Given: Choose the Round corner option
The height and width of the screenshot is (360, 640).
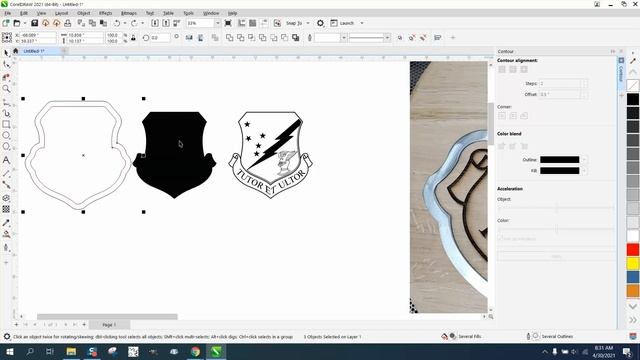Looking at the screenshot, I should click(513, 116).
